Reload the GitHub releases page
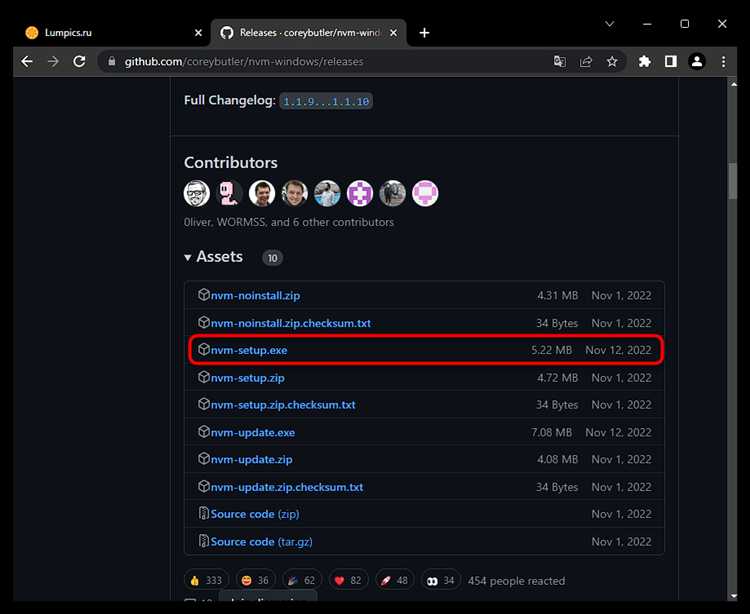Image resolution: width=750 pixels, height=614 pixels. 79,61
